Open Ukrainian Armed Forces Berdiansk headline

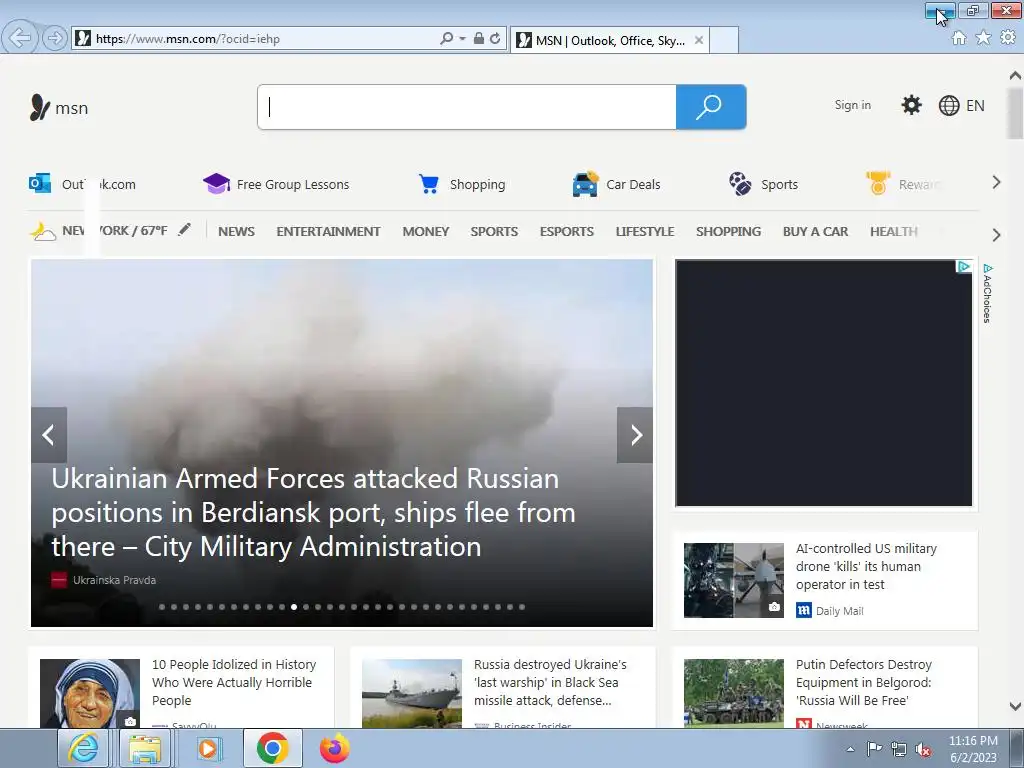(313, 513)
